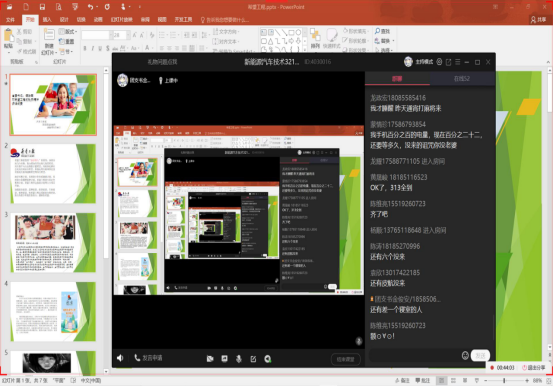
Task: Toggle the microphone in the live toolbar
Action: (x=239, y=359)
